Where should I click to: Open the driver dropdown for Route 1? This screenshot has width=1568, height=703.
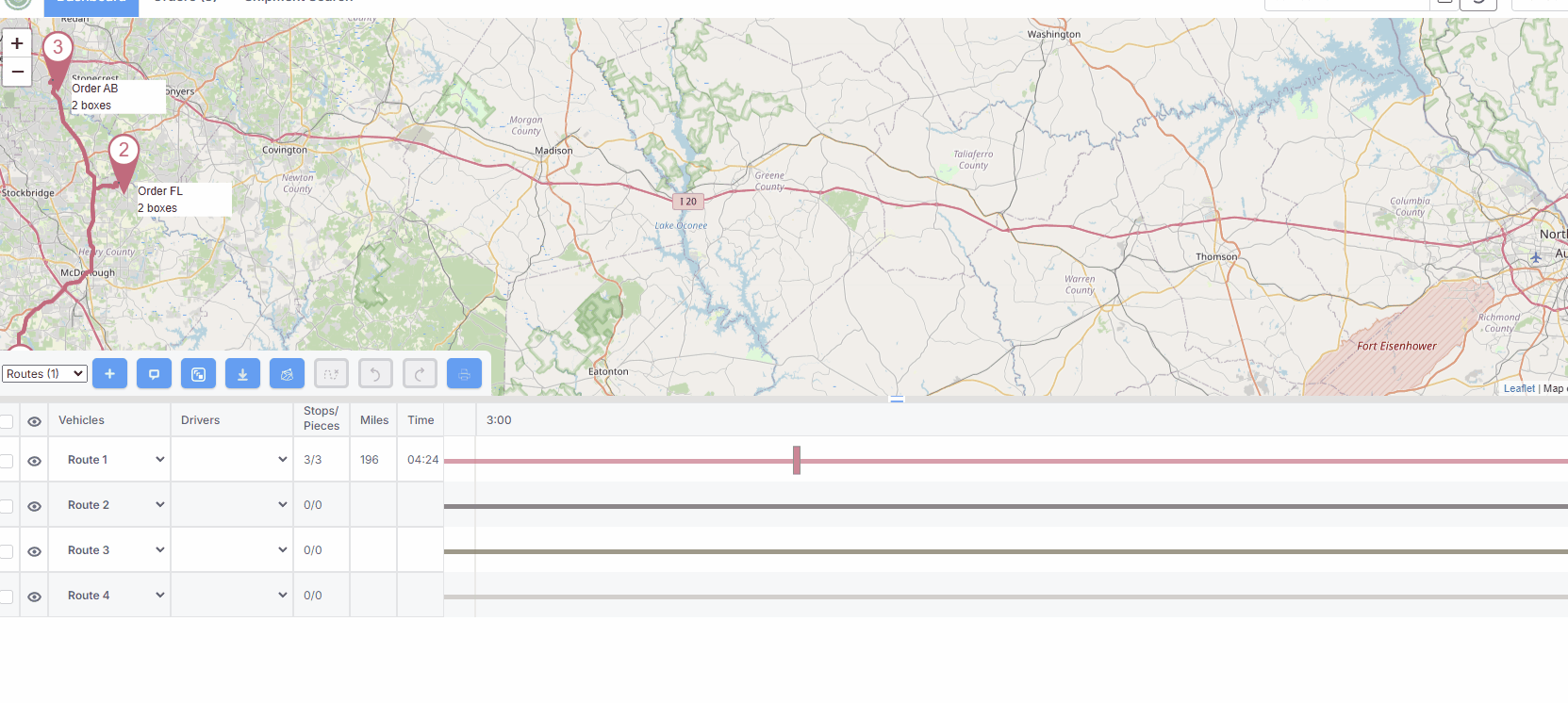234,460
